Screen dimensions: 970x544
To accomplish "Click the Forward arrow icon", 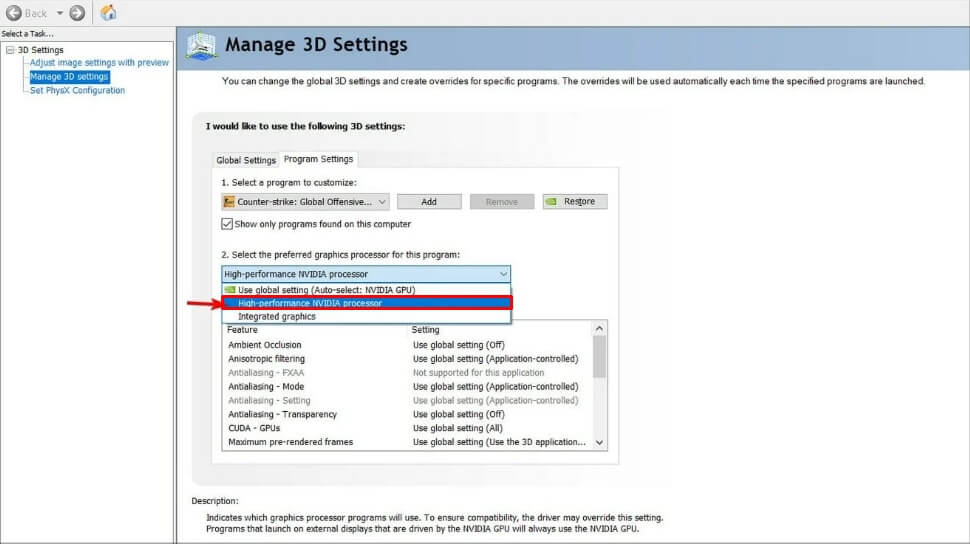I will point(77,13).
